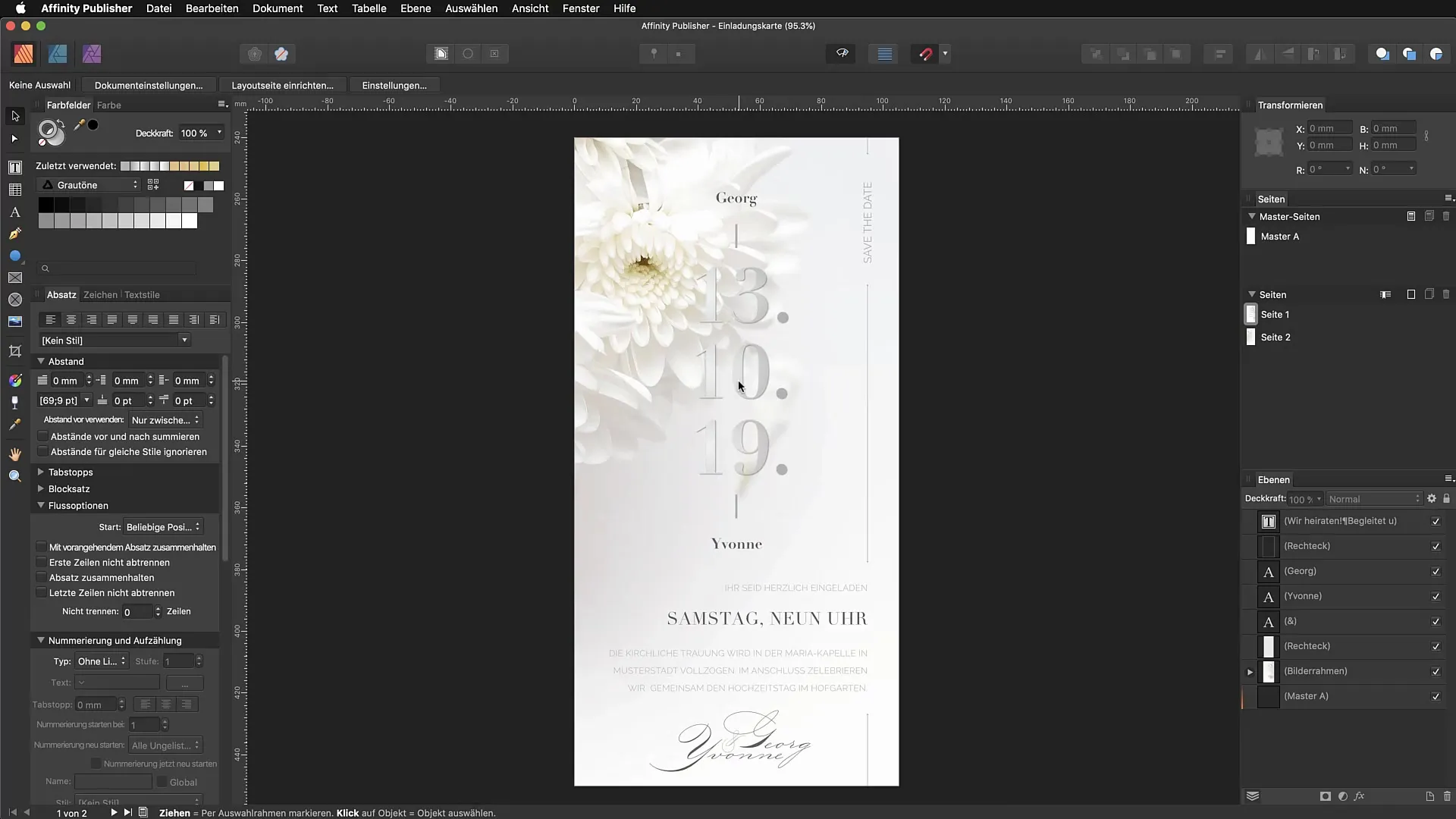Viewport: 1456px width, 819px height.
Task: Click Layoutseite einrichten button
Action: (x=282, y=86)
